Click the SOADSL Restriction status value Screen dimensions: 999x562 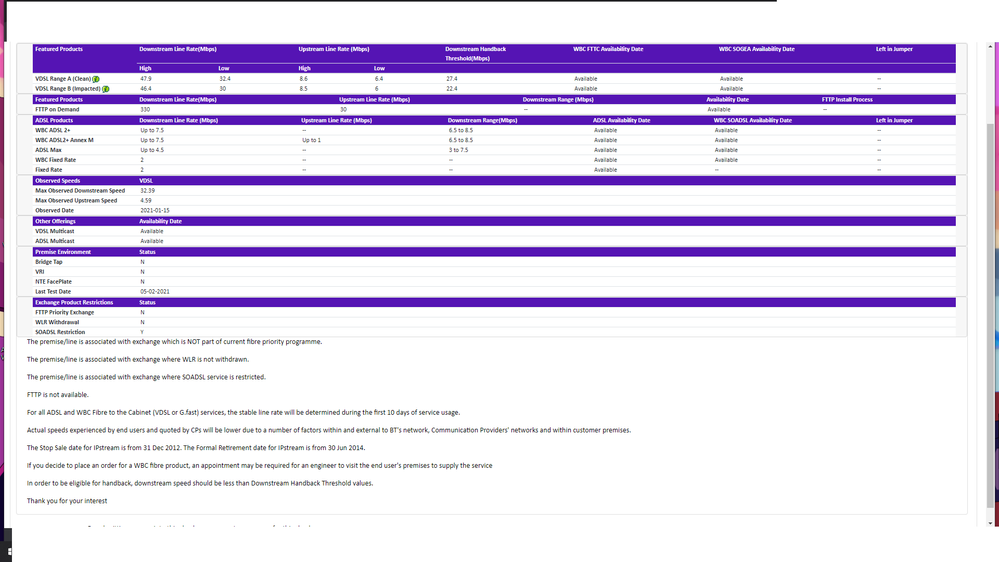(142, 332)
